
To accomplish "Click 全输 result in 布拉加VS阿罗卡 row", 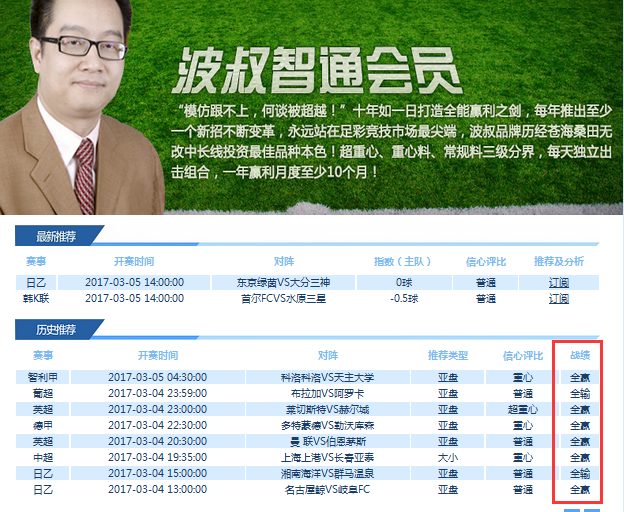I will coord(580,393).
